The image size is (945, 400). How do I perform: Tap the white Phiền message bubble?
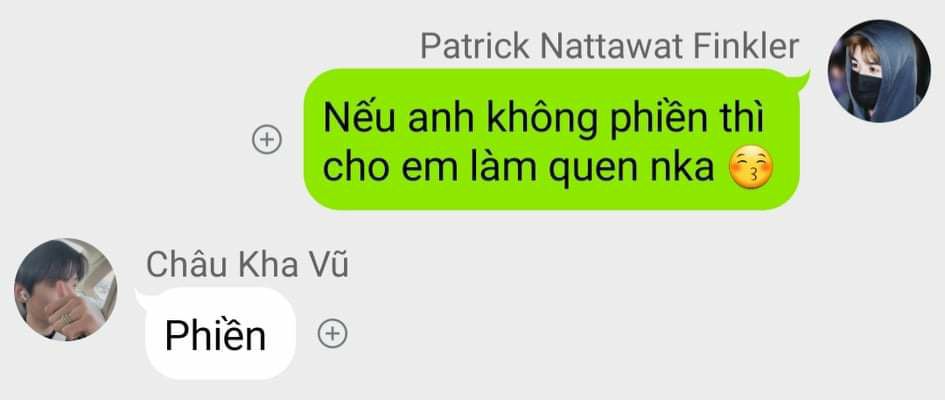pos(221,334)
